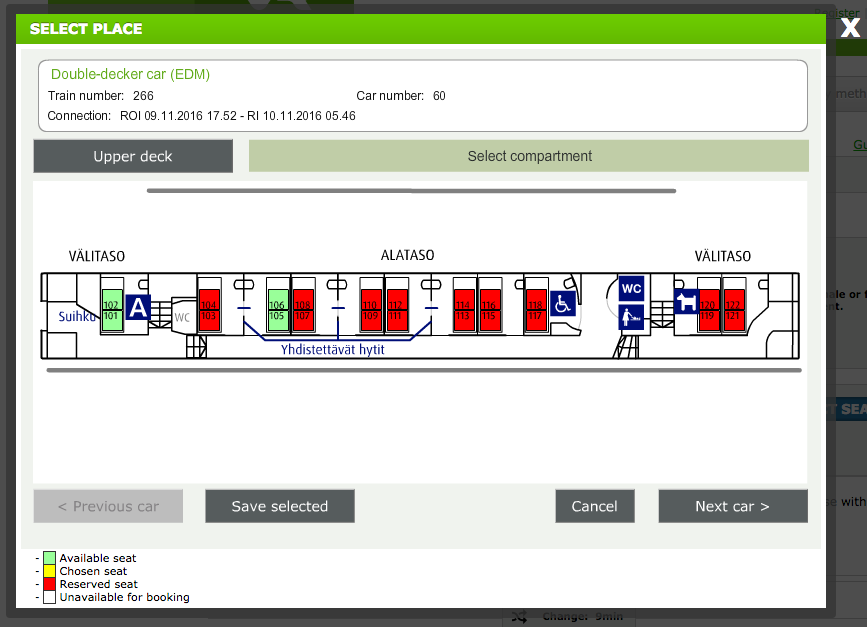Click reserved seat 108
The image size is (867, 627).
303,300
